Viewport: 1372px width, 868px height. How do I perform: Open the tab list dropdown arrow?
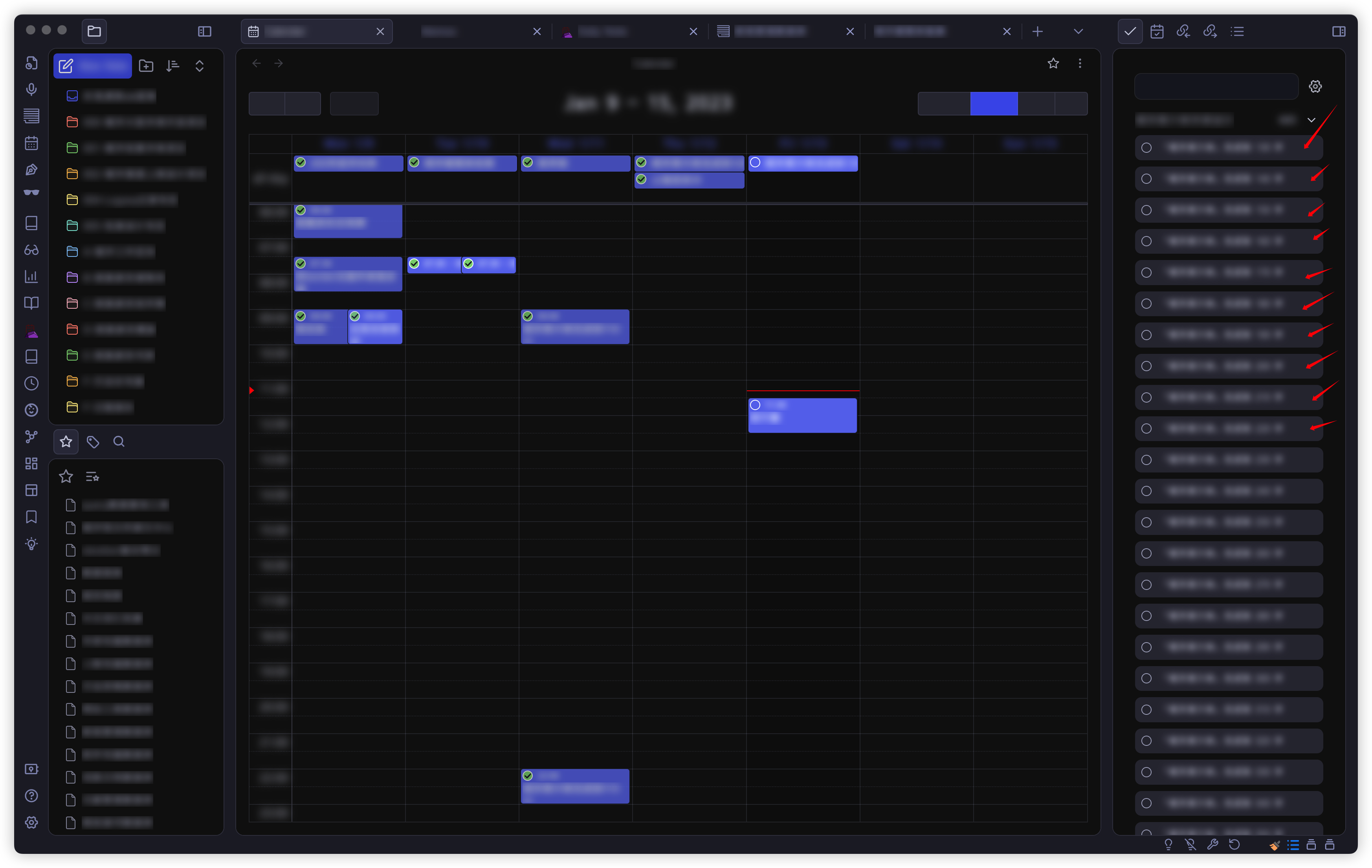(x=1078, y=31)
